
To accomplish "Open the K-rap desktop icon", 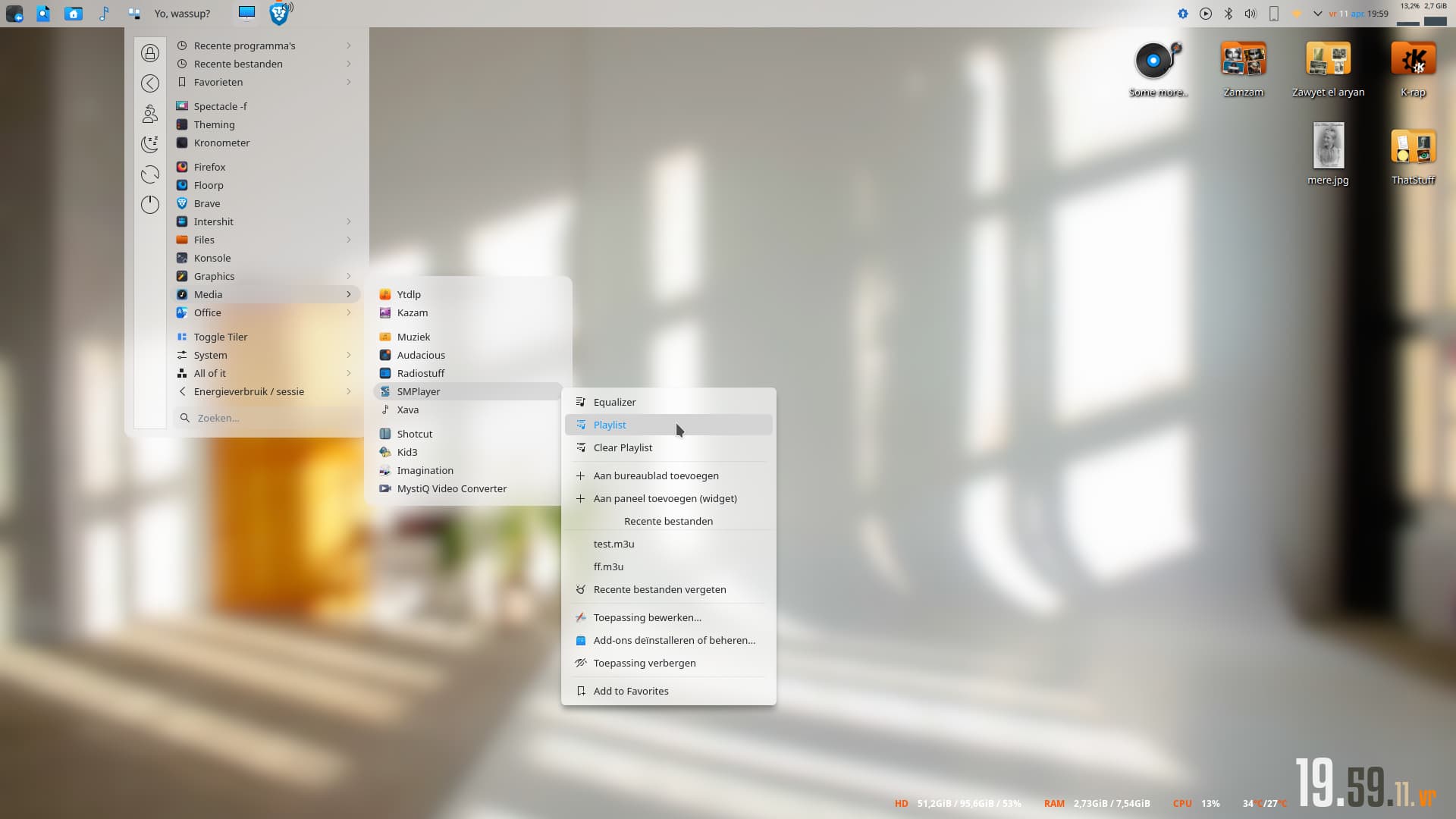I will click(1413, 70).
